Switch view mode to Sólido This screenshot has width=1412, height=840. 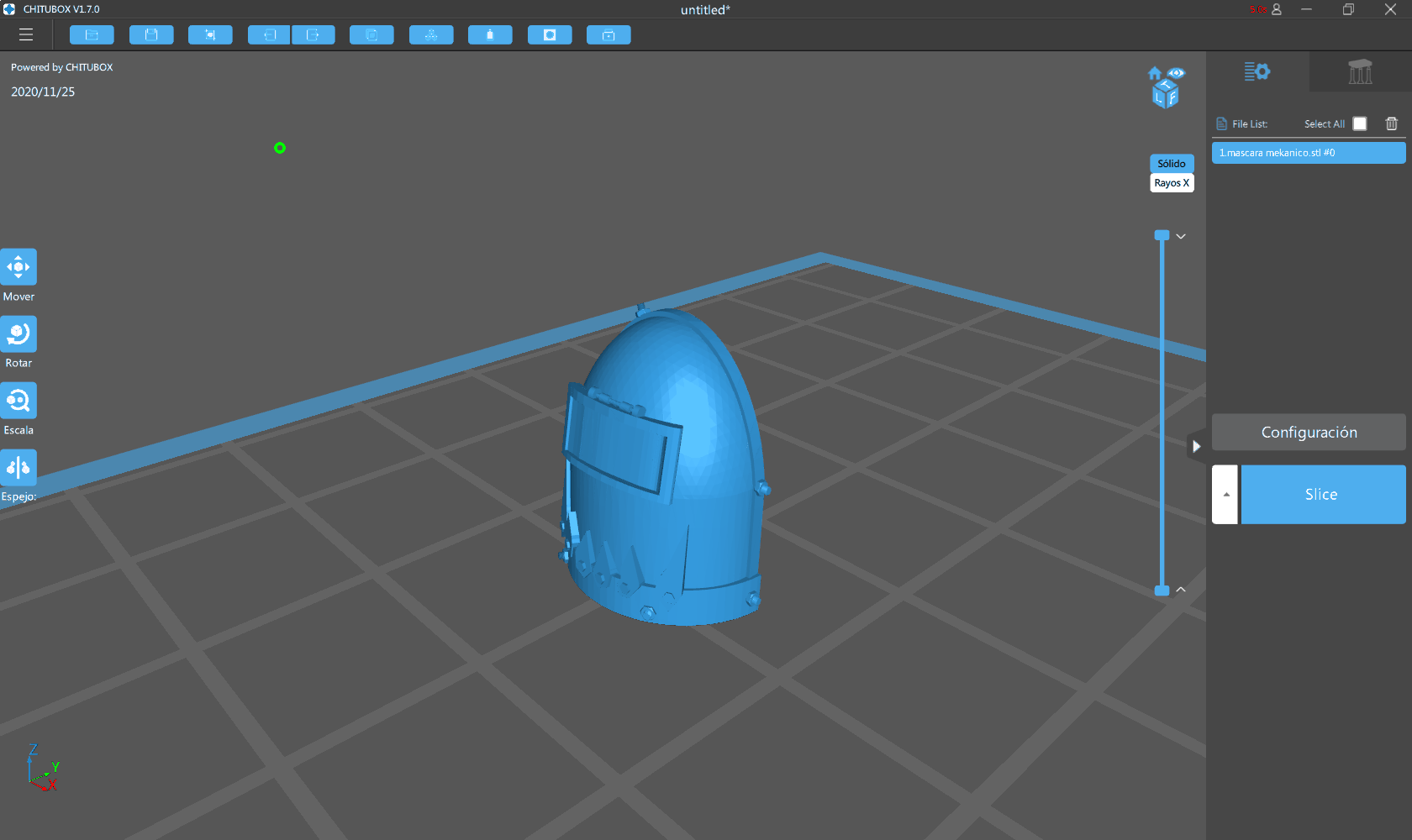click(x=1172, y=164)
